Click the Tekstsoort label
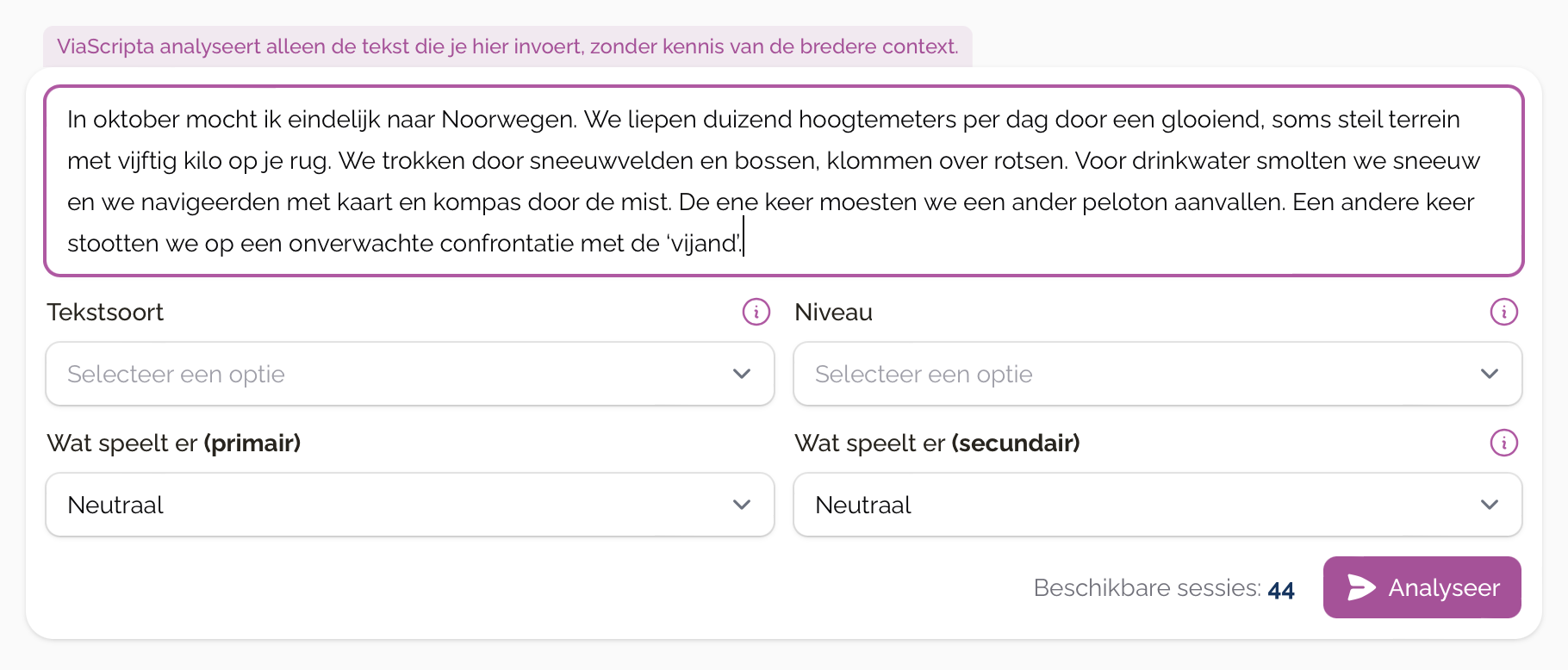This screenshot has width=1568, height=670. point(105,312)
